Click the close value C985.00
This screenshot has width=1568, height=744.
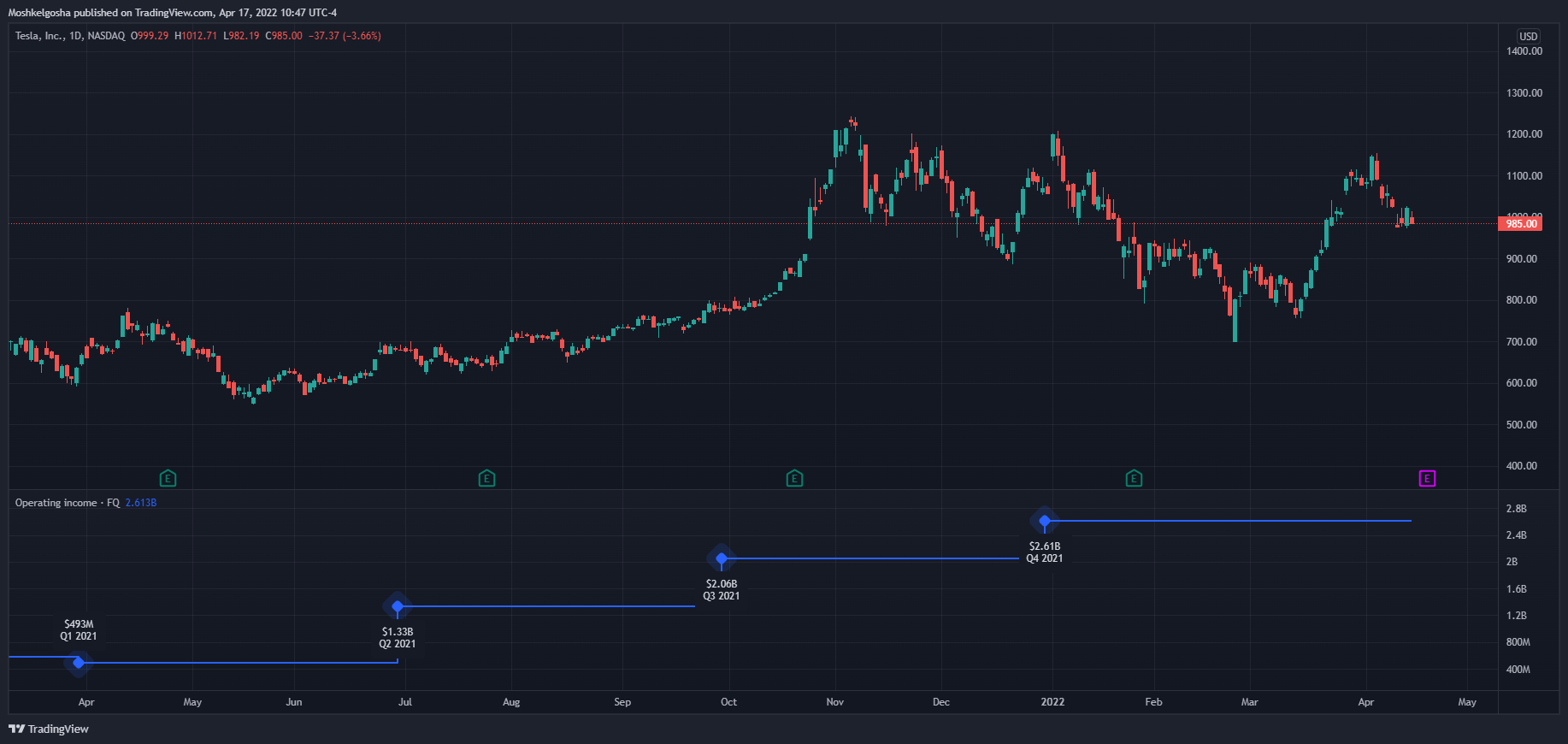point(284,36)
